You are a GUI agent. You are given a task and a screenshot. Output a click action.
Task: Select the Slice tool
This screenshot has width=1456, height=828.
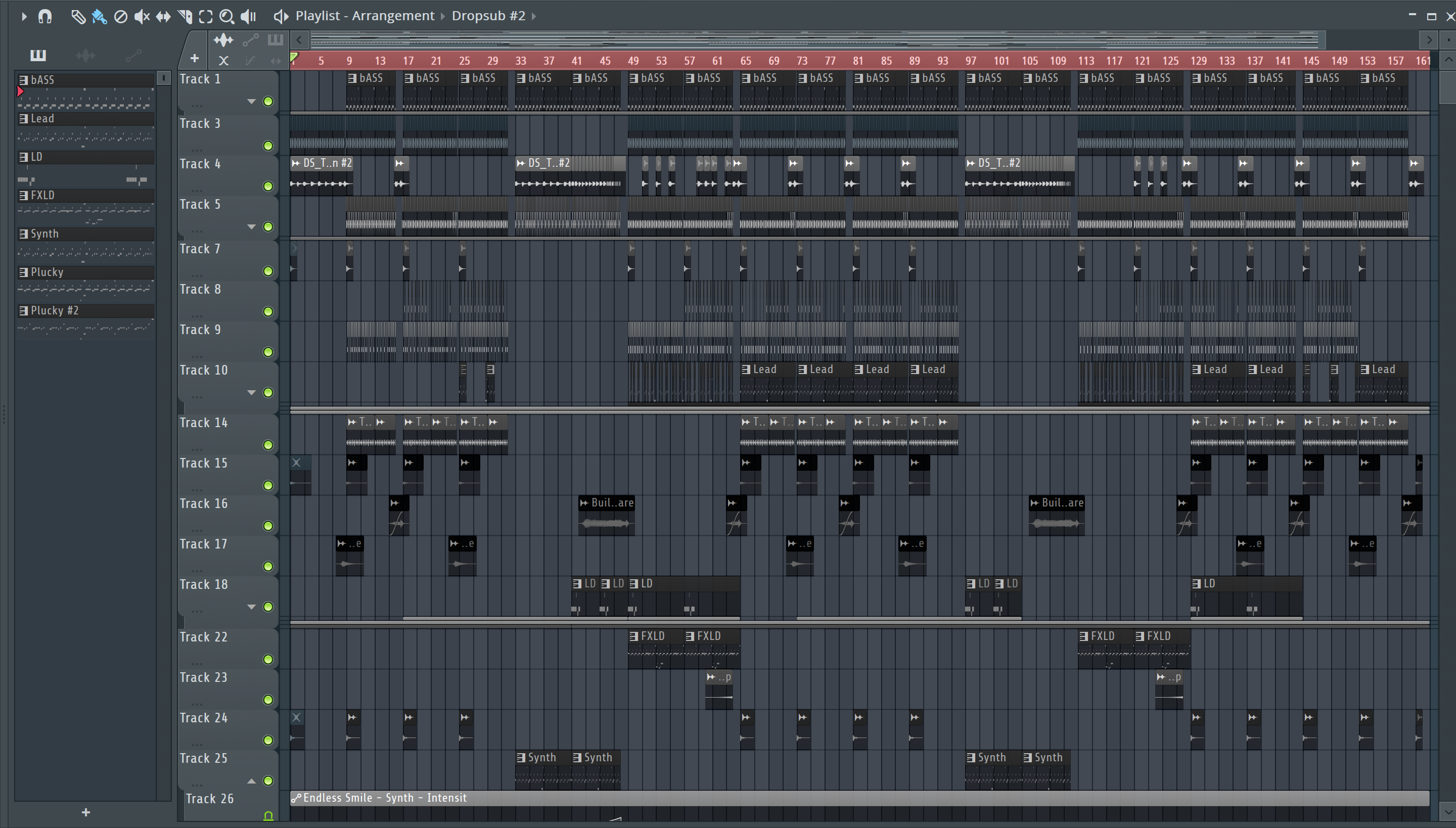pos(184,17)
